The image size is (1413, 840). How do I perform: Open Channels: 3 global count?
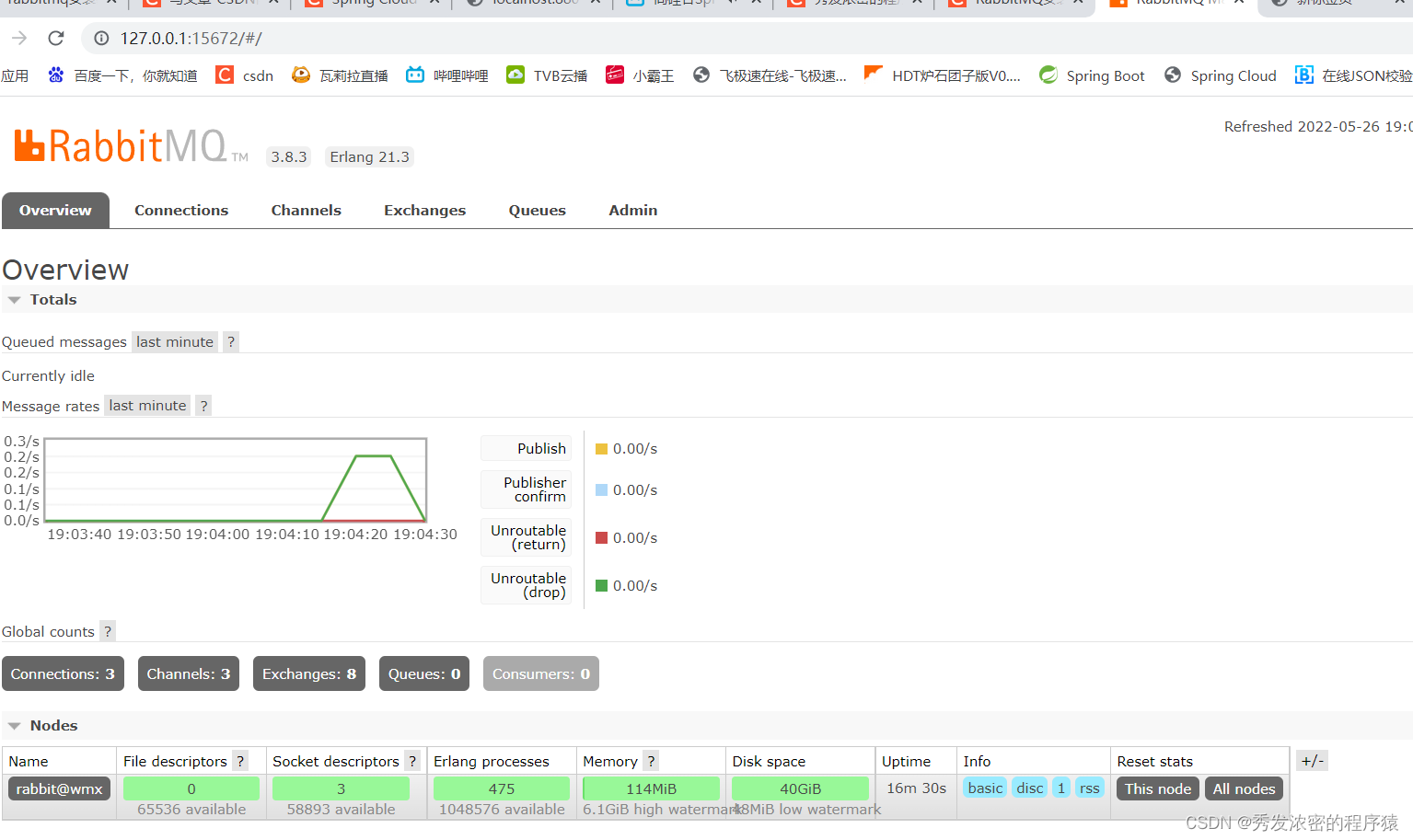coord(189,673)
